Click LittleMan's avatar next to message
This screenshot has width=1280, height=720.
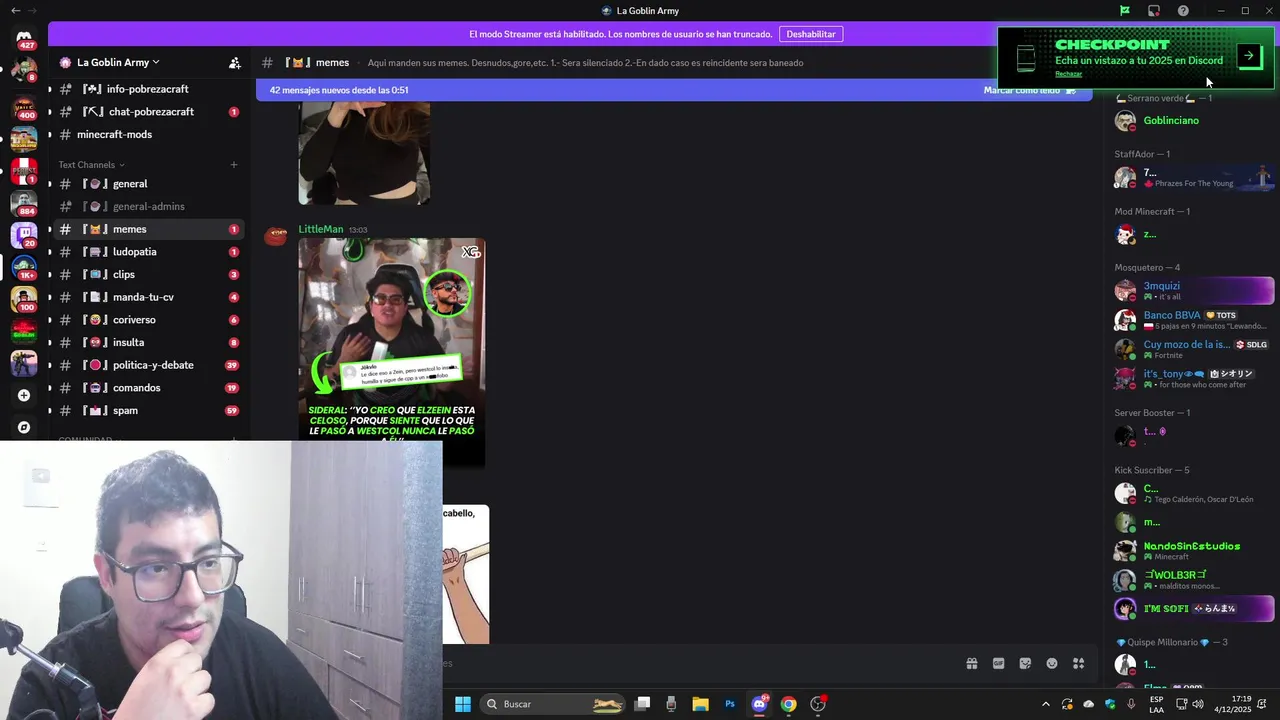[276, 237]
